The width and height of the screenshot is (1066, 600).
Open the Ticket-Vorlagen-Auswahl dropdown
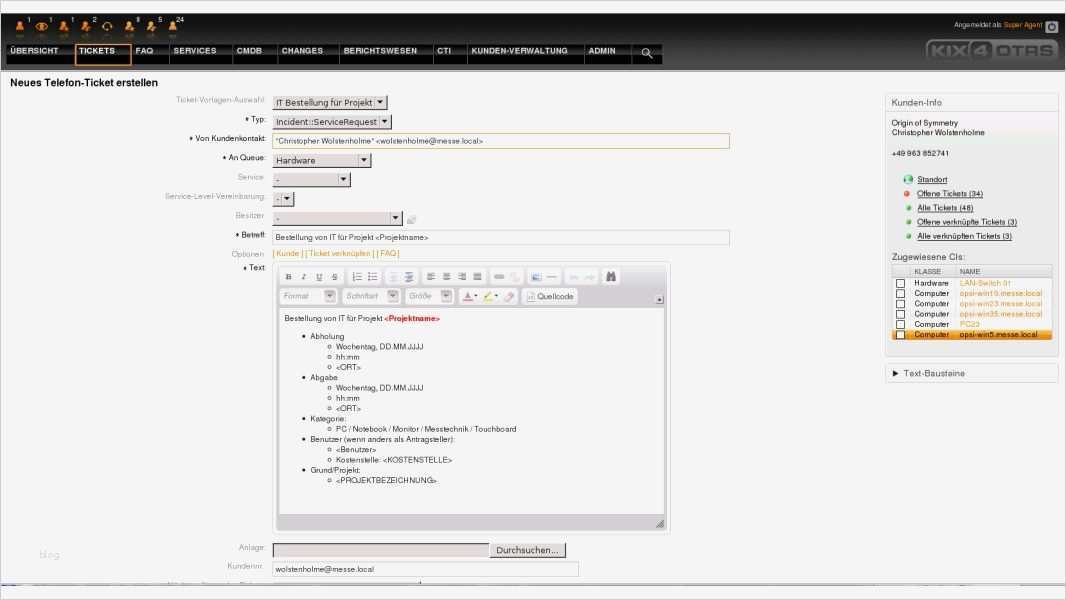pos(330,103)
